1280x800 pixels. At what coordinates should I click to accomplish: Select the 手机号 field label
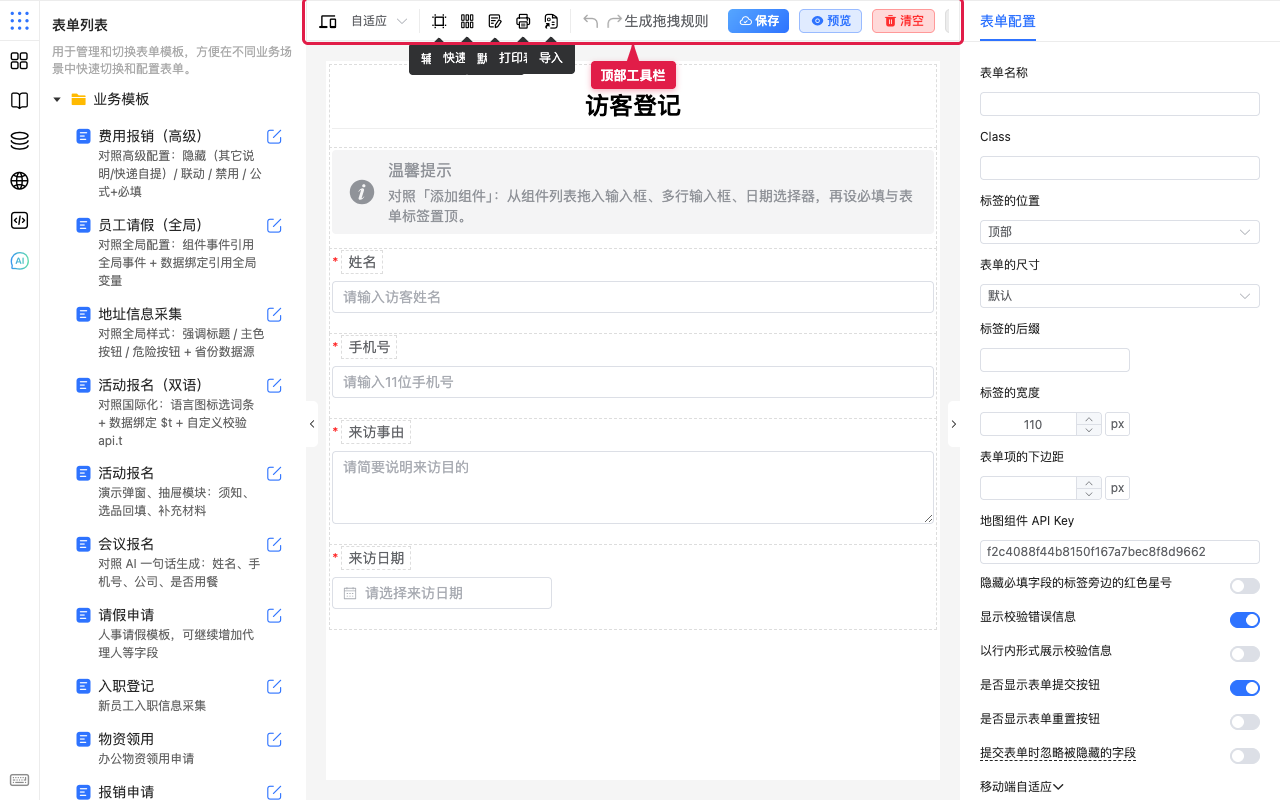point(369,347)
